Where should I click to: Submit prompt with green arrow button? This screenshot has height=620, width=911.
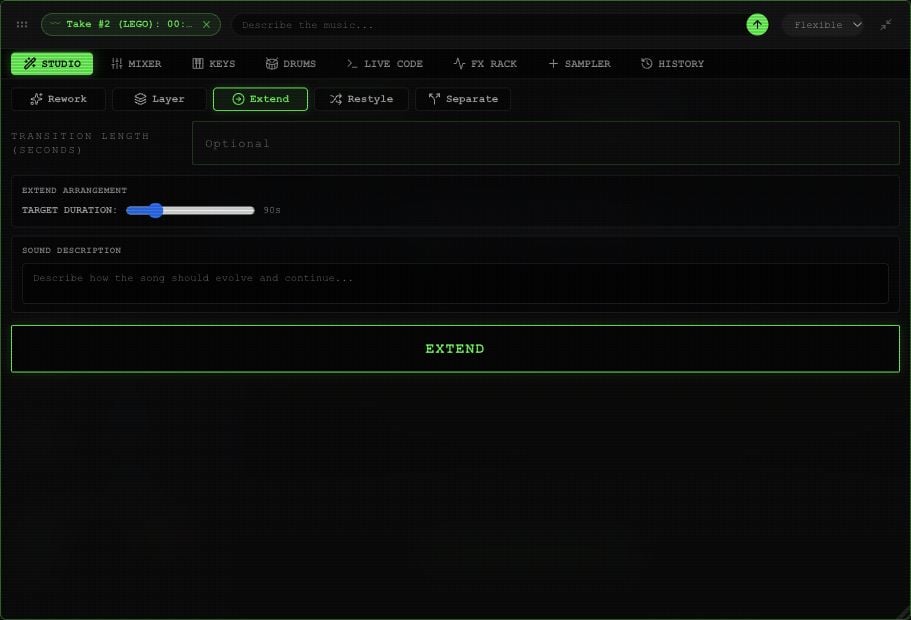point(757,24)
